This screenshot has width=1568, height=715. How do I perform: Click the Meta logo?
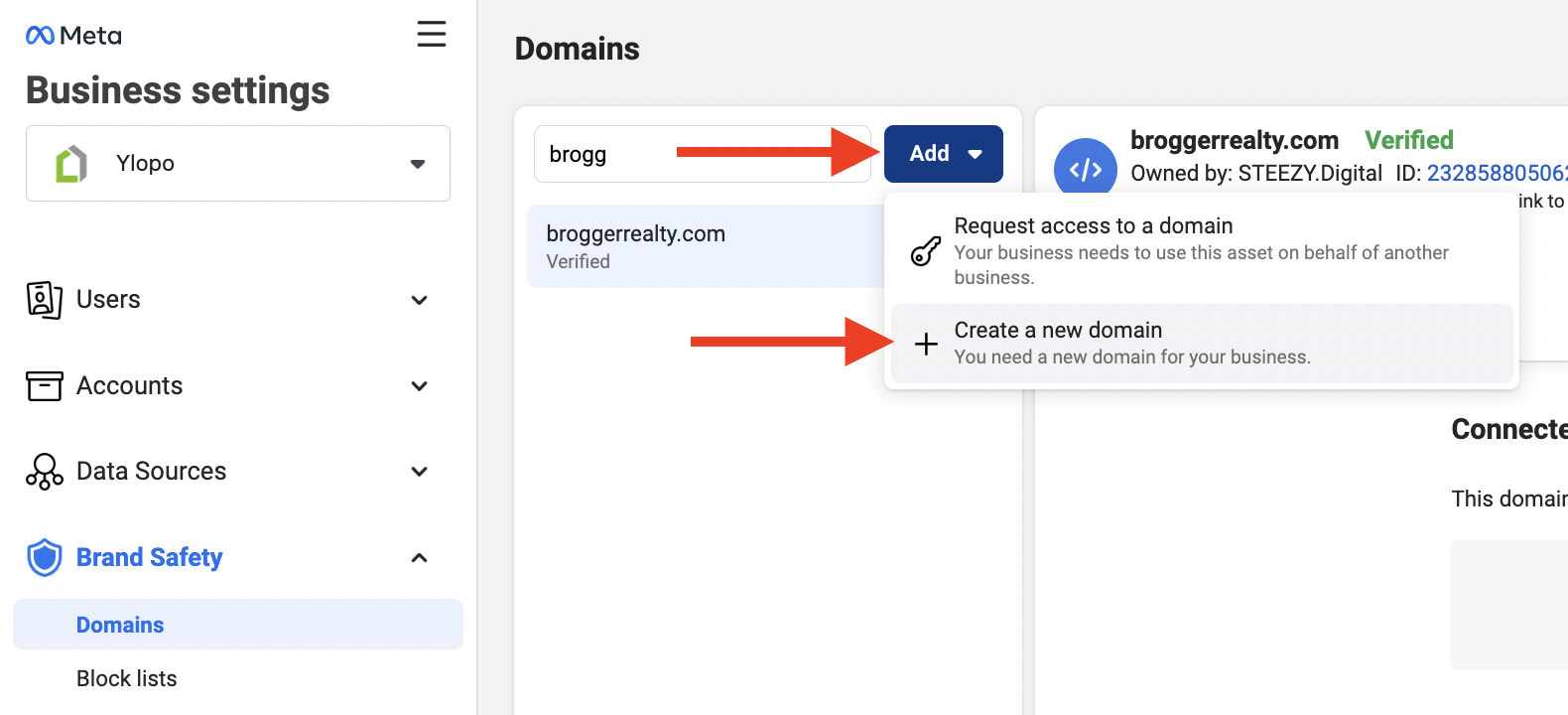pos(73,36)
